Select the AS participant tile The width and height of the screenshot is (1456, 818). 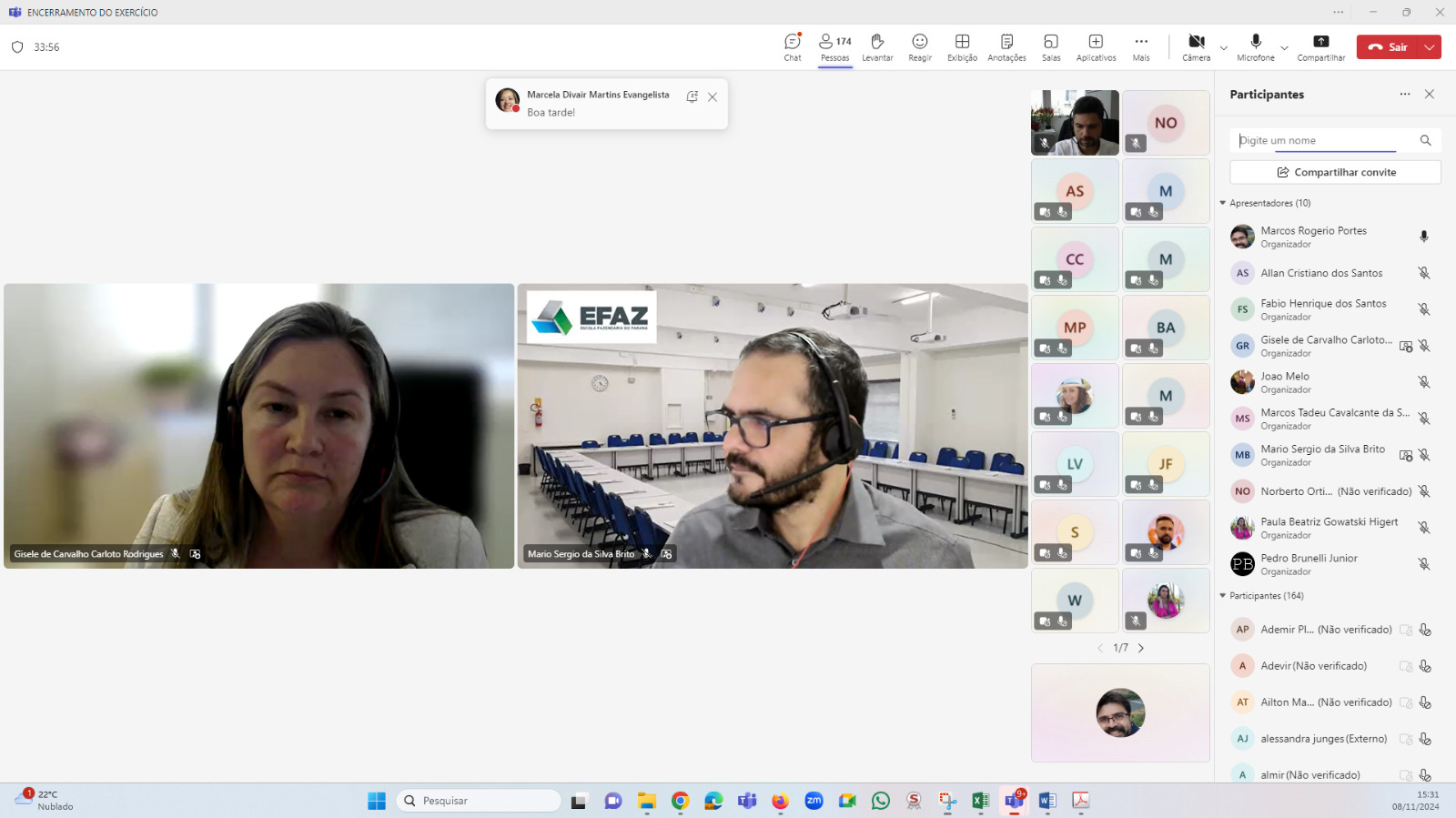(1075, 191)
